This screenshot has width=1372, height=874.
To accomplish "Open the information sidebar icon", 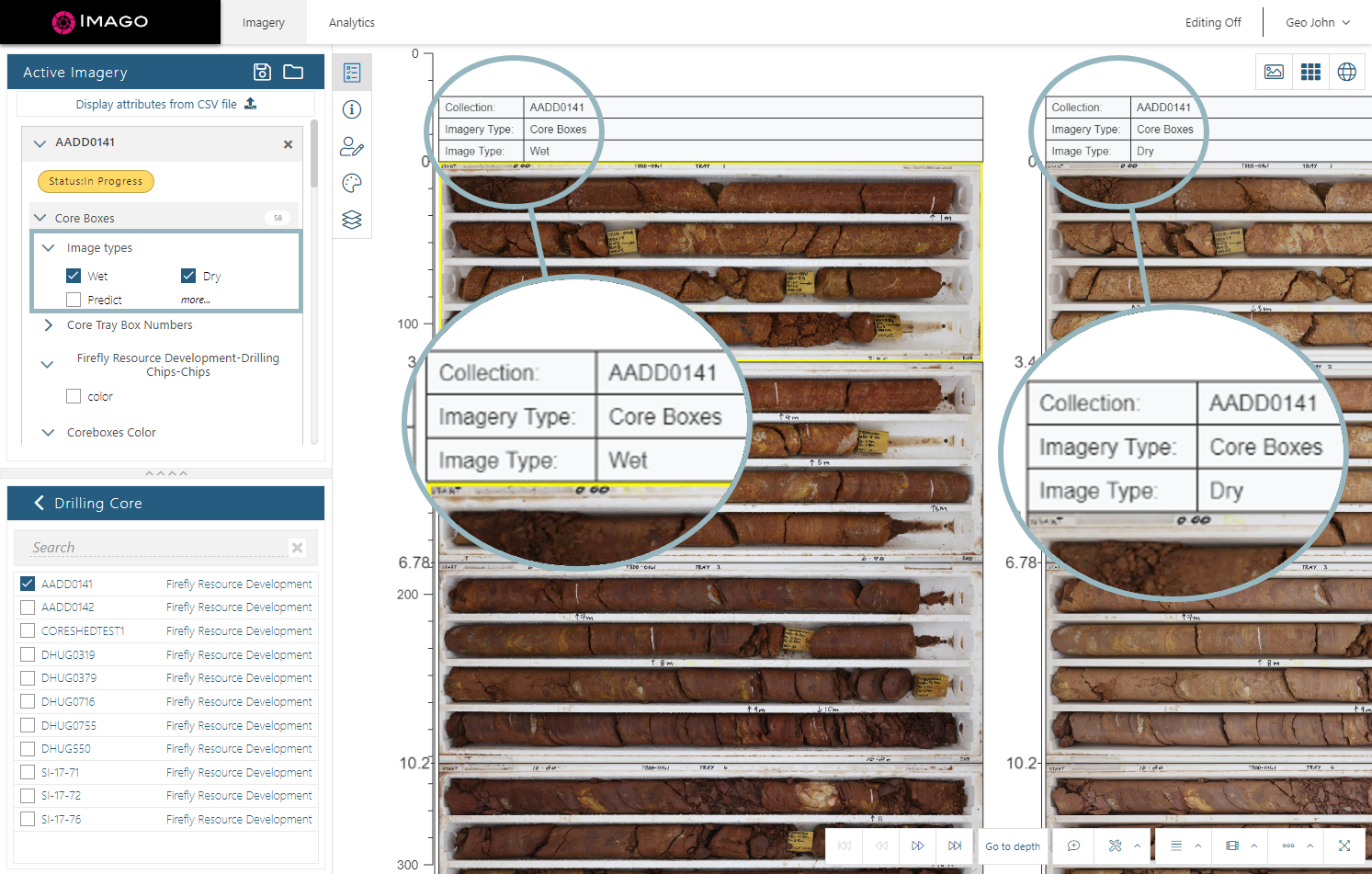I will (352, 109).
